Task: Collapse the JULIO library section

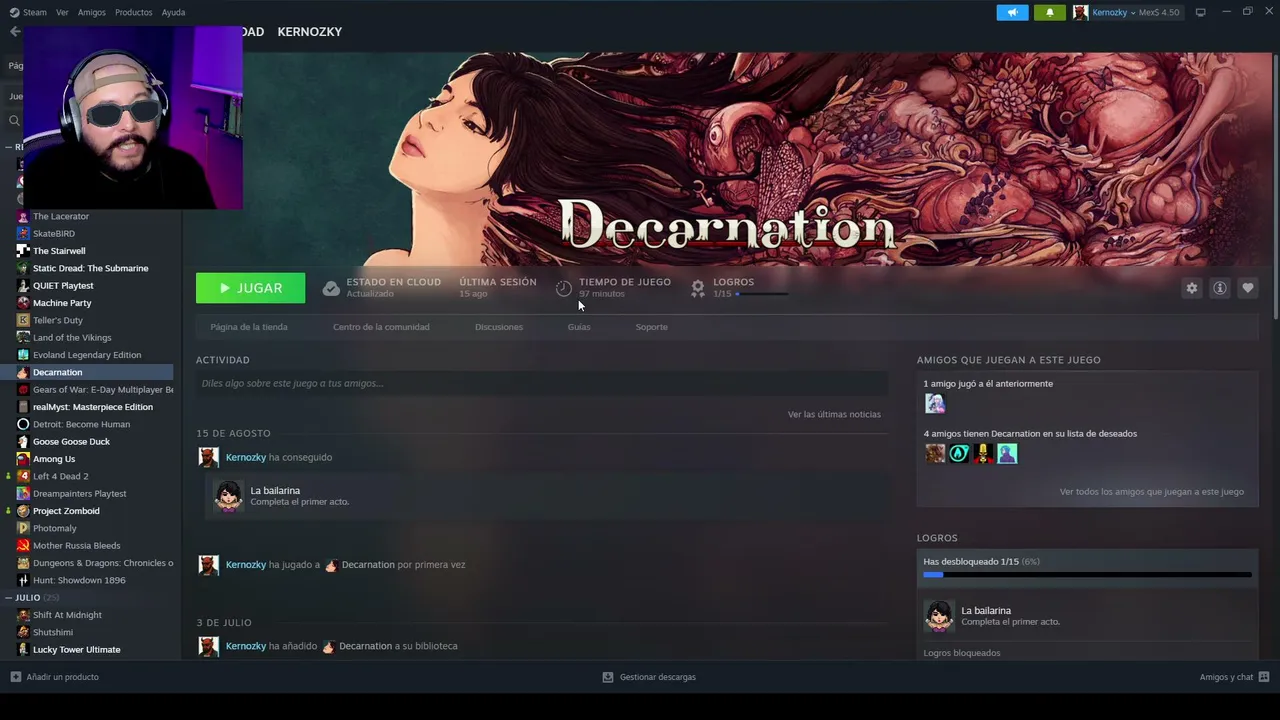Action: click(x=9, y=598)
